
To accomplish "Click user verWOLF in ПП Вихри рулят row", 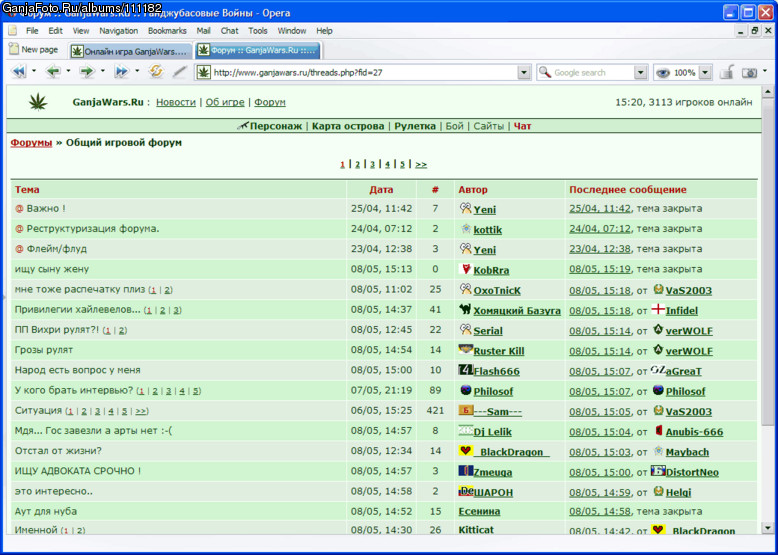I will point(689,331).
